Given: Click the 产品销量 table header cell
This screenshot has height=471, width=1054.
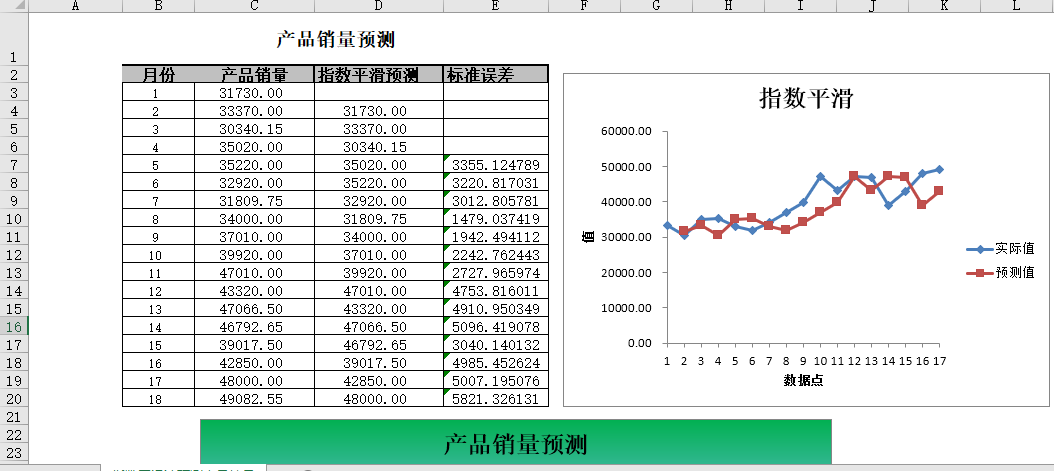Looking at the screenshot, I should [x=254, y=75].
